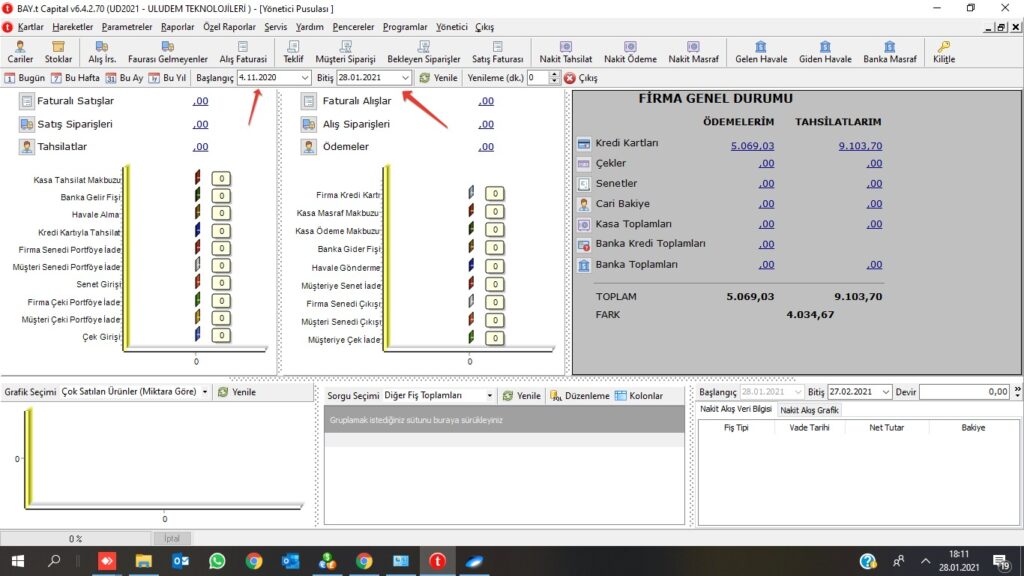Viewport: 1024px width, 576px height.
Task: Open Banka Masraf toolbar icon
Action: click(x=889, y=51)
